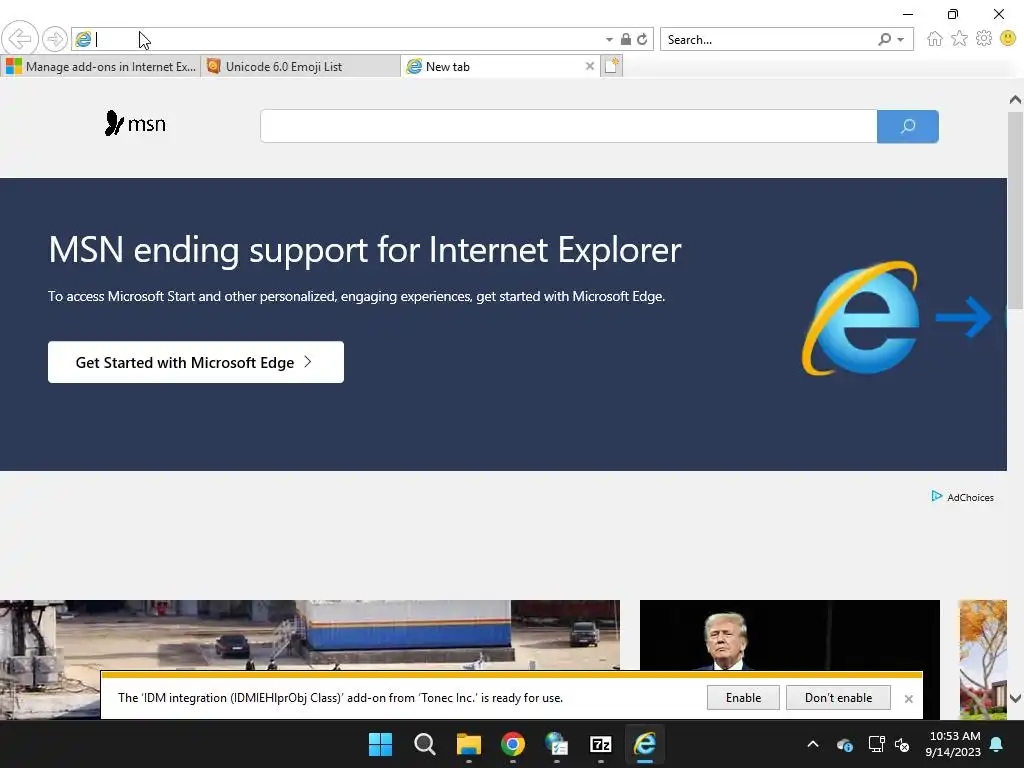This screenshot has width=1024, height=768.
Task: Click the vertical scrollbar thumb
Action: click(x=1015, y=210)
